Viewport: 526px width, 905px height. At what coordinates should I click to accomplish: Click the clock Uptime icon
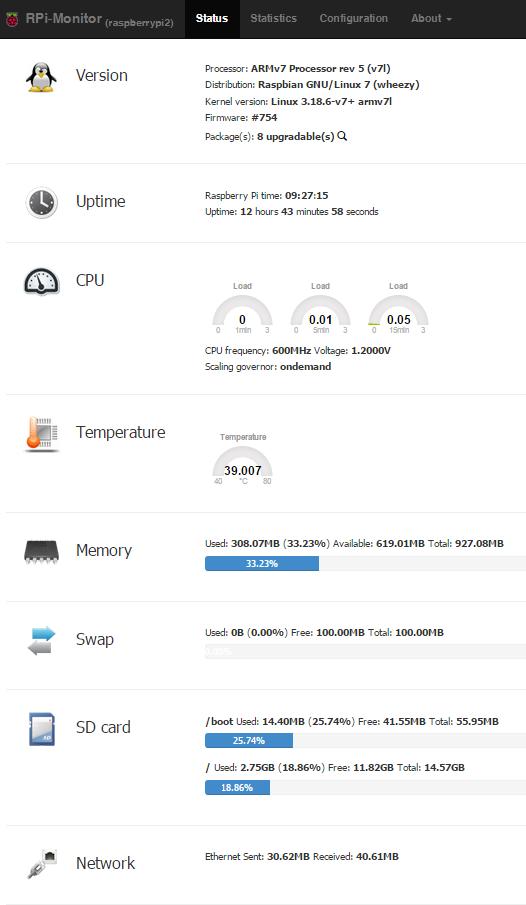pos(42,203)
